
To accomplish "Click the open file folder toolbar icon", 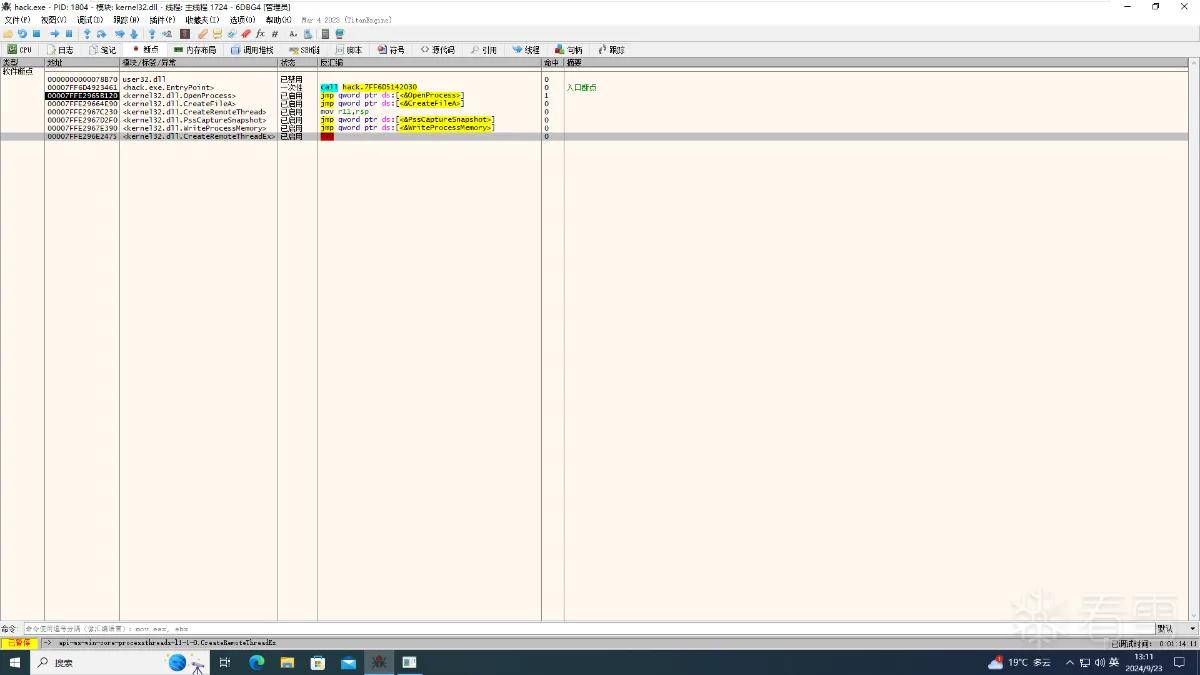I will pyautogui.click(x=8, y=33).
